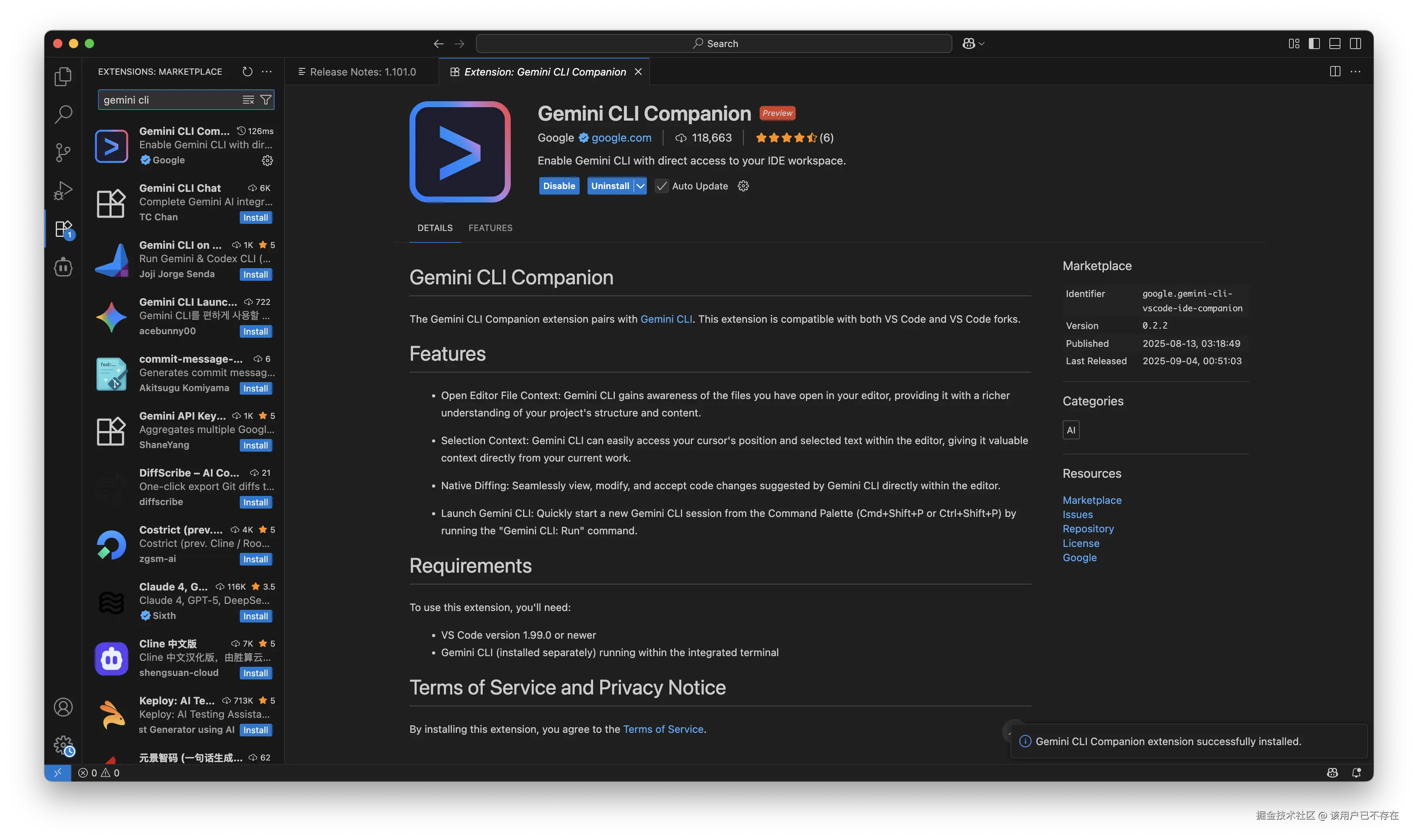This screenshot has width=1418, height=840.
Task: Switch to Release Notes 1.101.0 tab
Action: (362, 72)
